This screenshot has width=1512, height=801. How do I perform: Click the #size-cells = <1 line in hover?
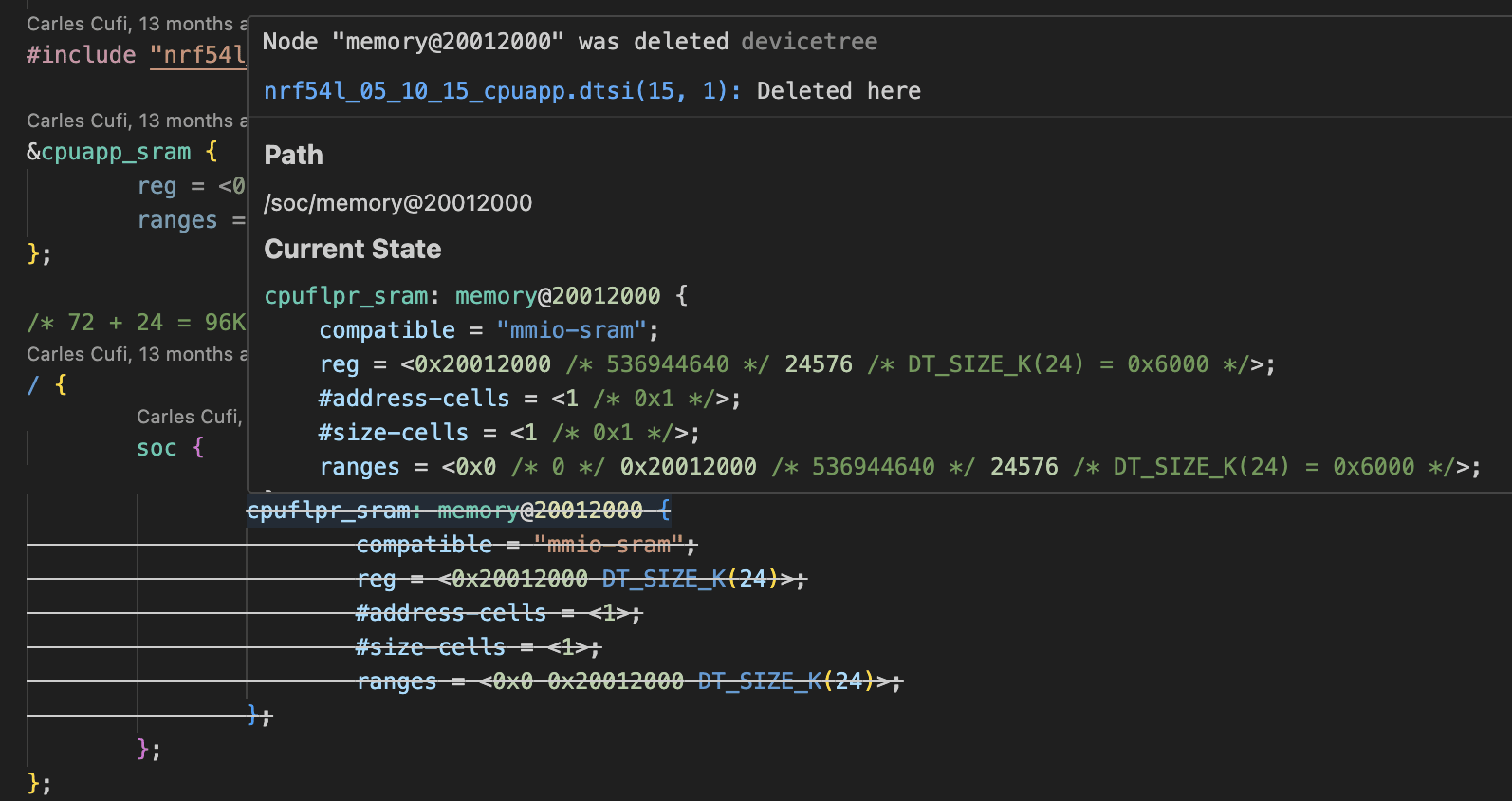point(509,433)
